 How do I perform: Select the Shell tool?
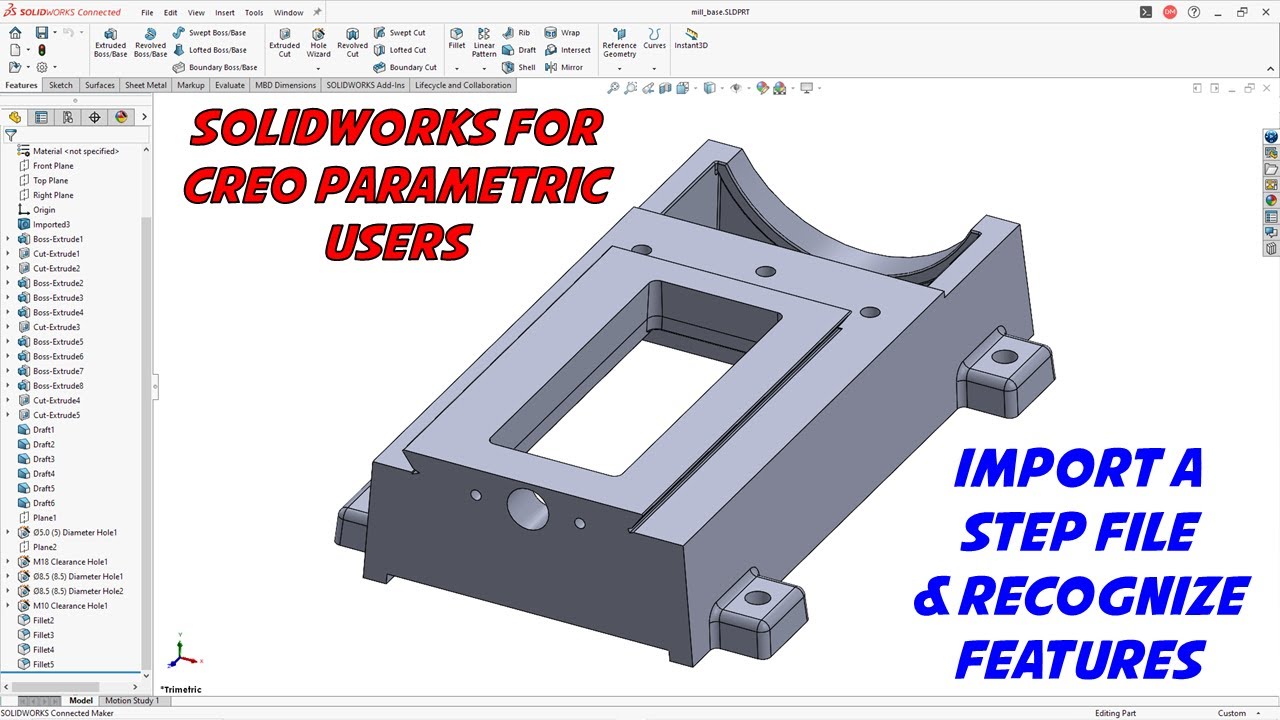pyautogui.click(x=520, y=67)
